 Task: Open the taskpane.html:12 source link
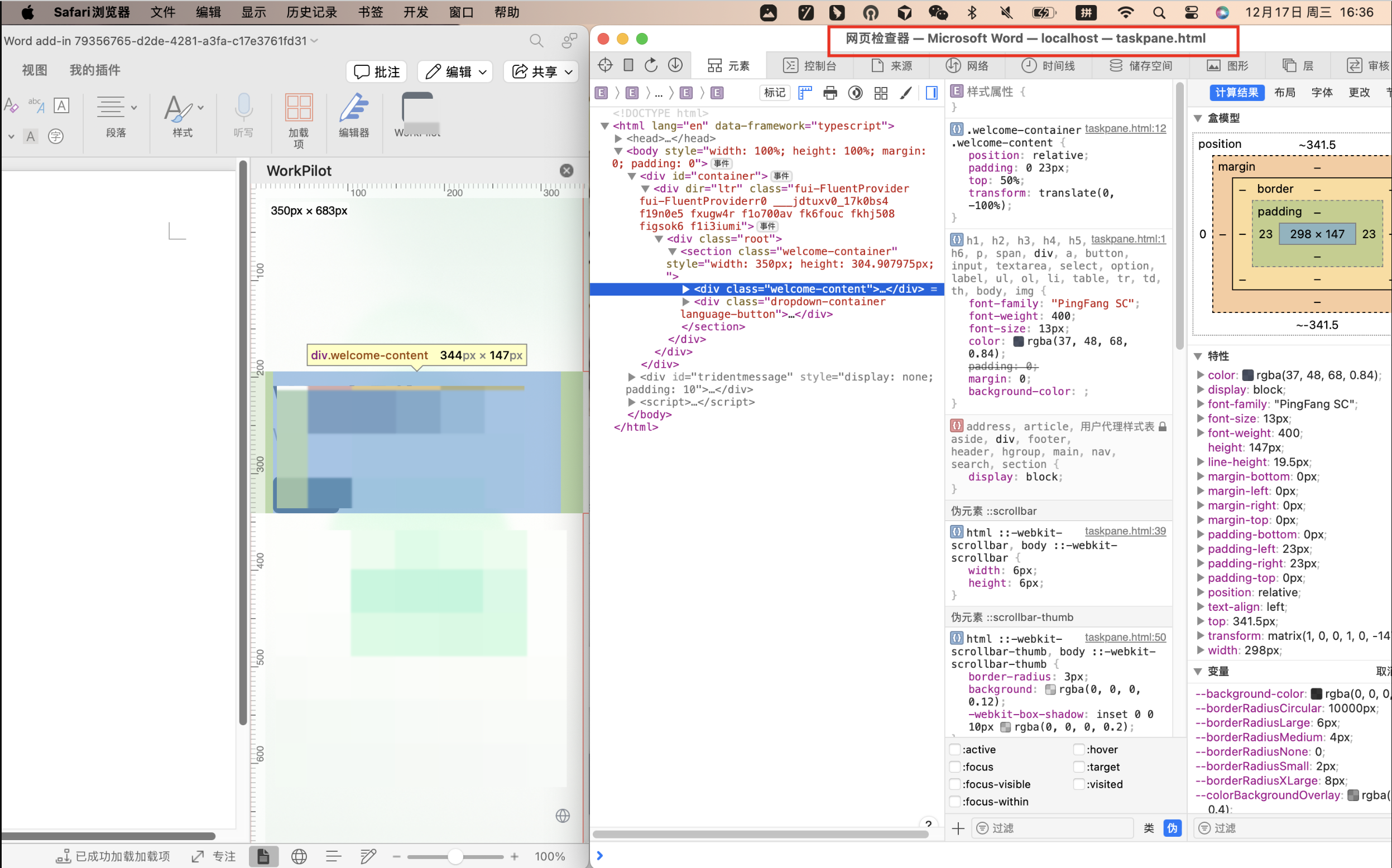point(1125,129)
